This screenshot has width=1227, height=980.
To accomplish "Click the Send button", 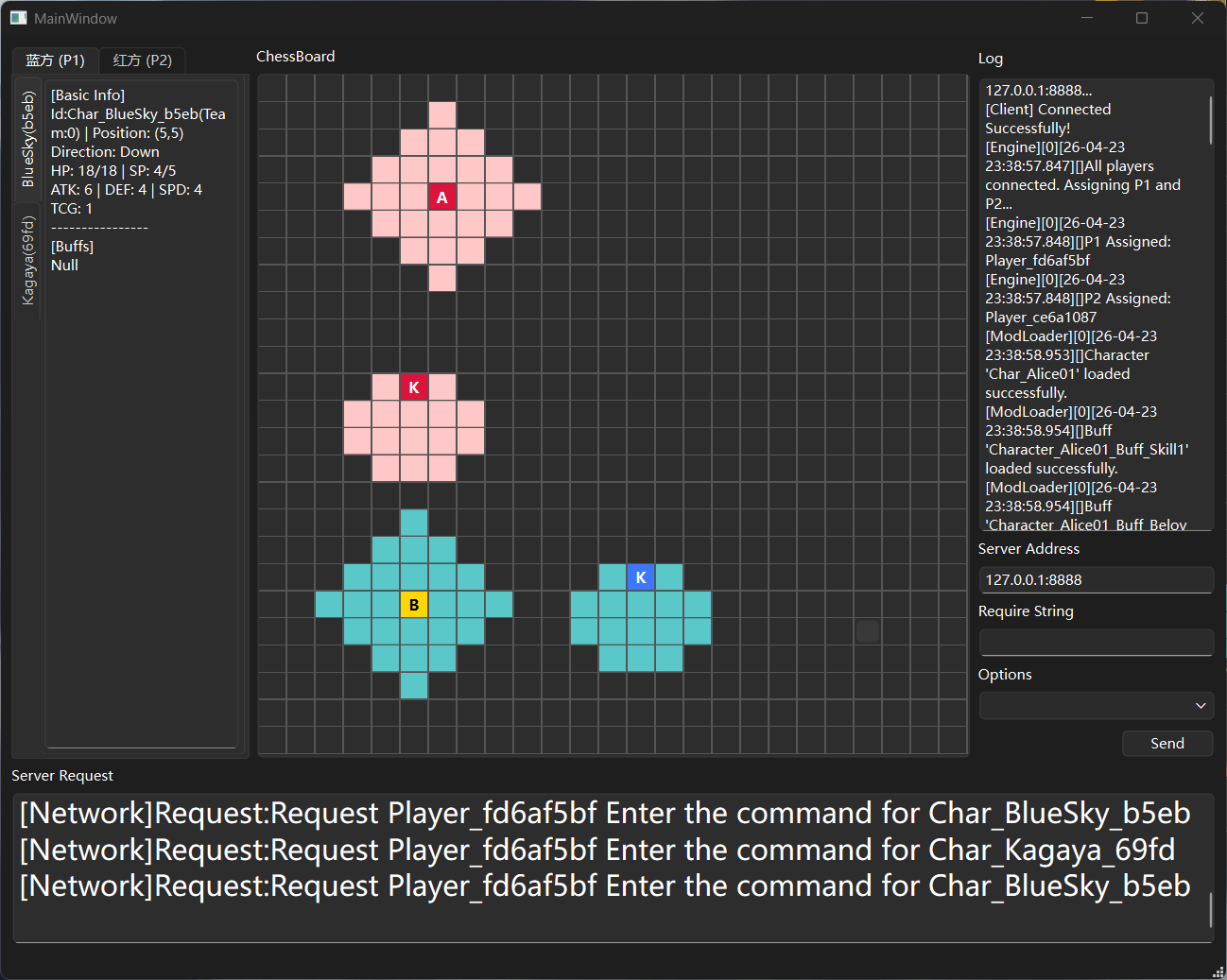I will pos(1167,744).
